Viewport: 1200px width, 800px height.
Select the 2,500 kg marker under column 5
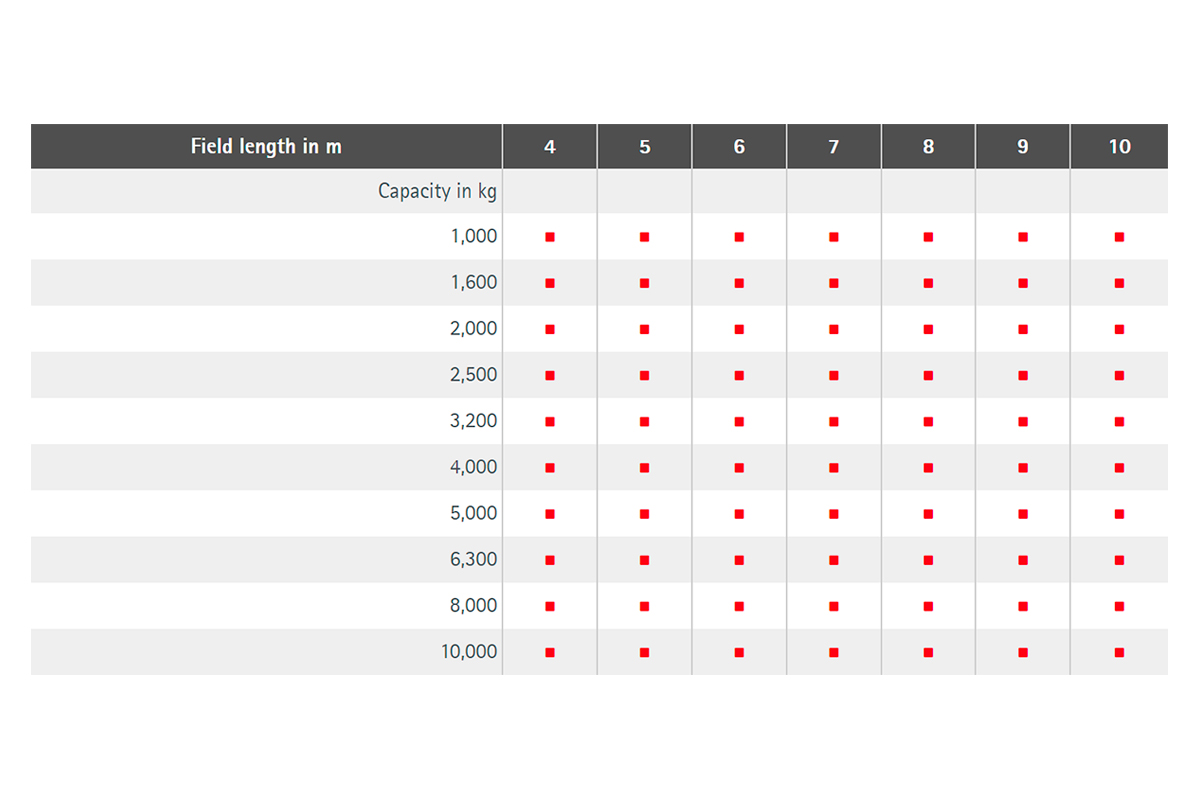point(644,376)
